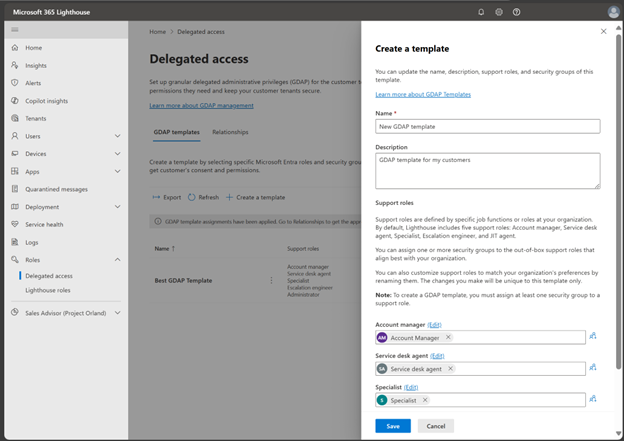Open help question mark icon
Image resolution: width=624 pixels, height=441 pixels.
516,12
